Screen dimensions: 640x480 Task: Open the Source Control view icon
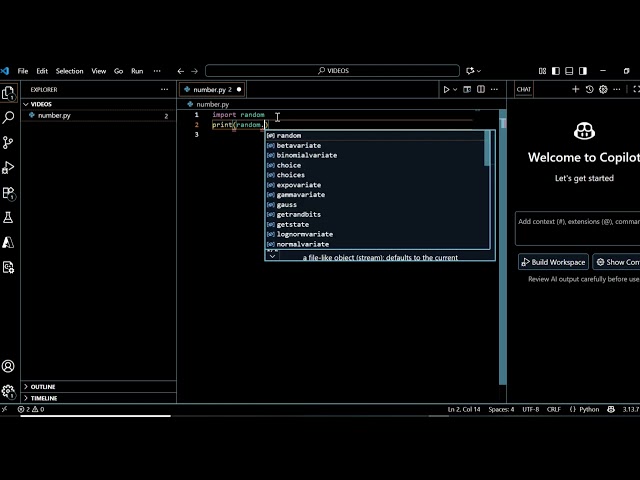[x=8, y=142]
